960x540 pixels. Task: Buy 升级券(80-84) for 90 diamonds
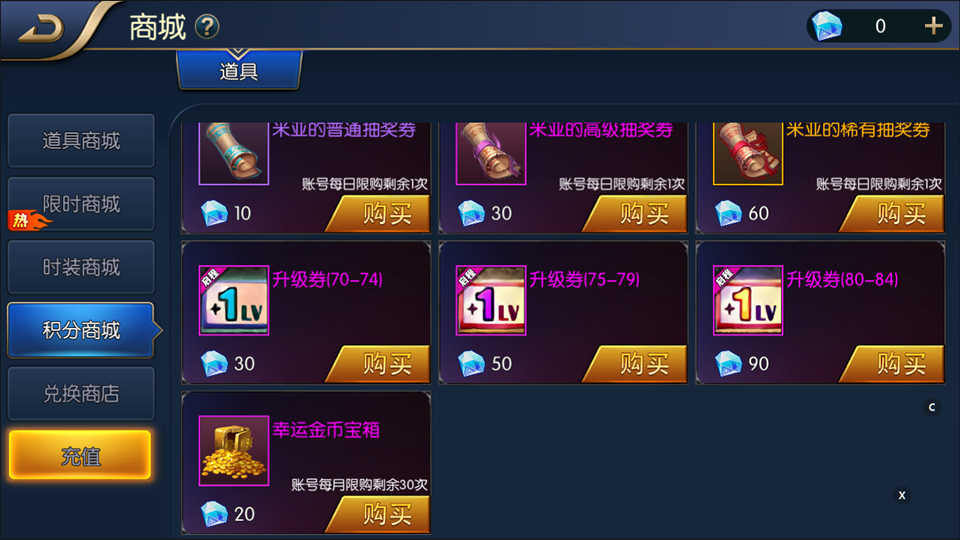coord(894,364)
